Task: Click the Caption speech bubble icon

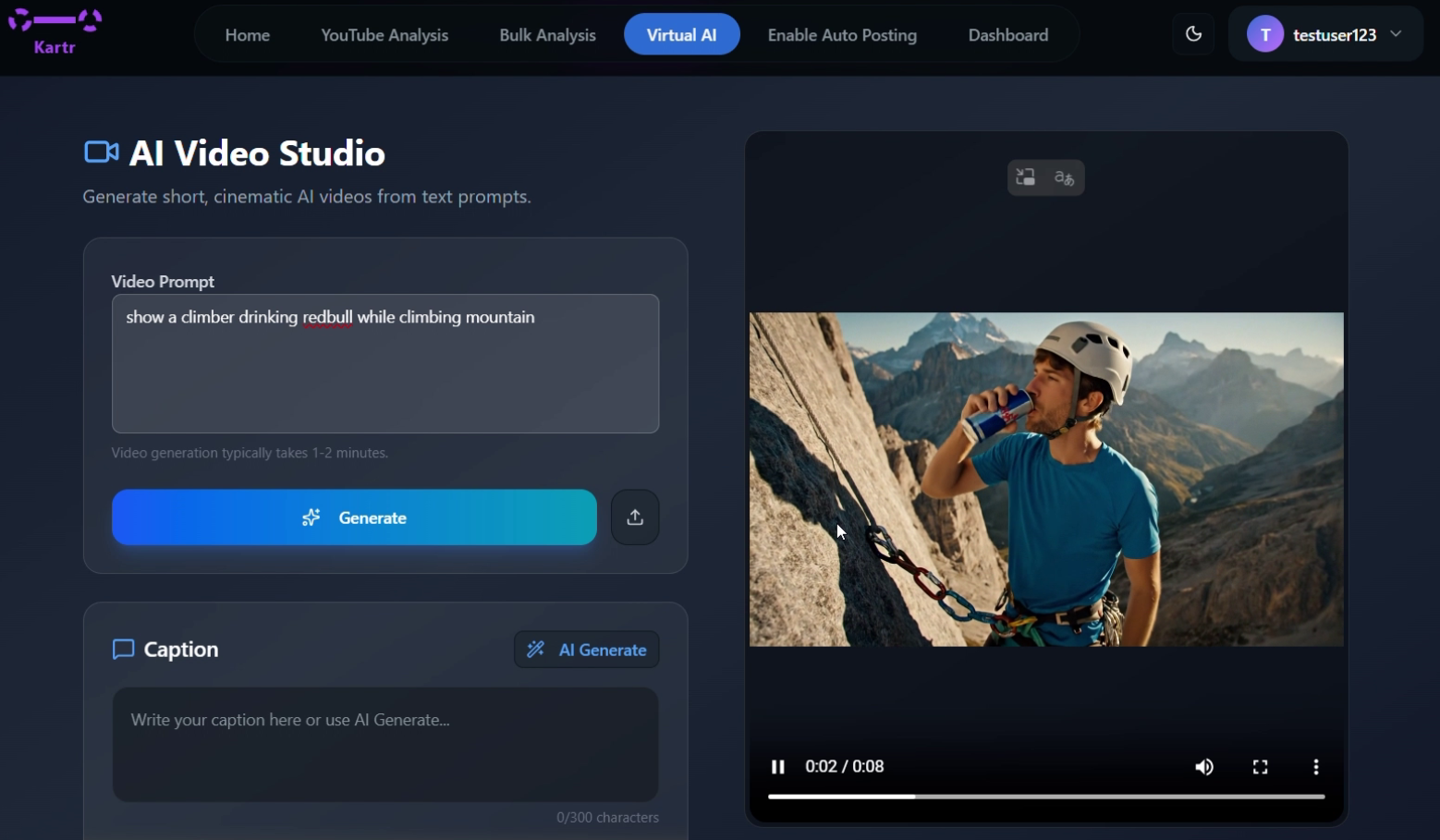Action: pyautogui.click(x=123, y=650)
